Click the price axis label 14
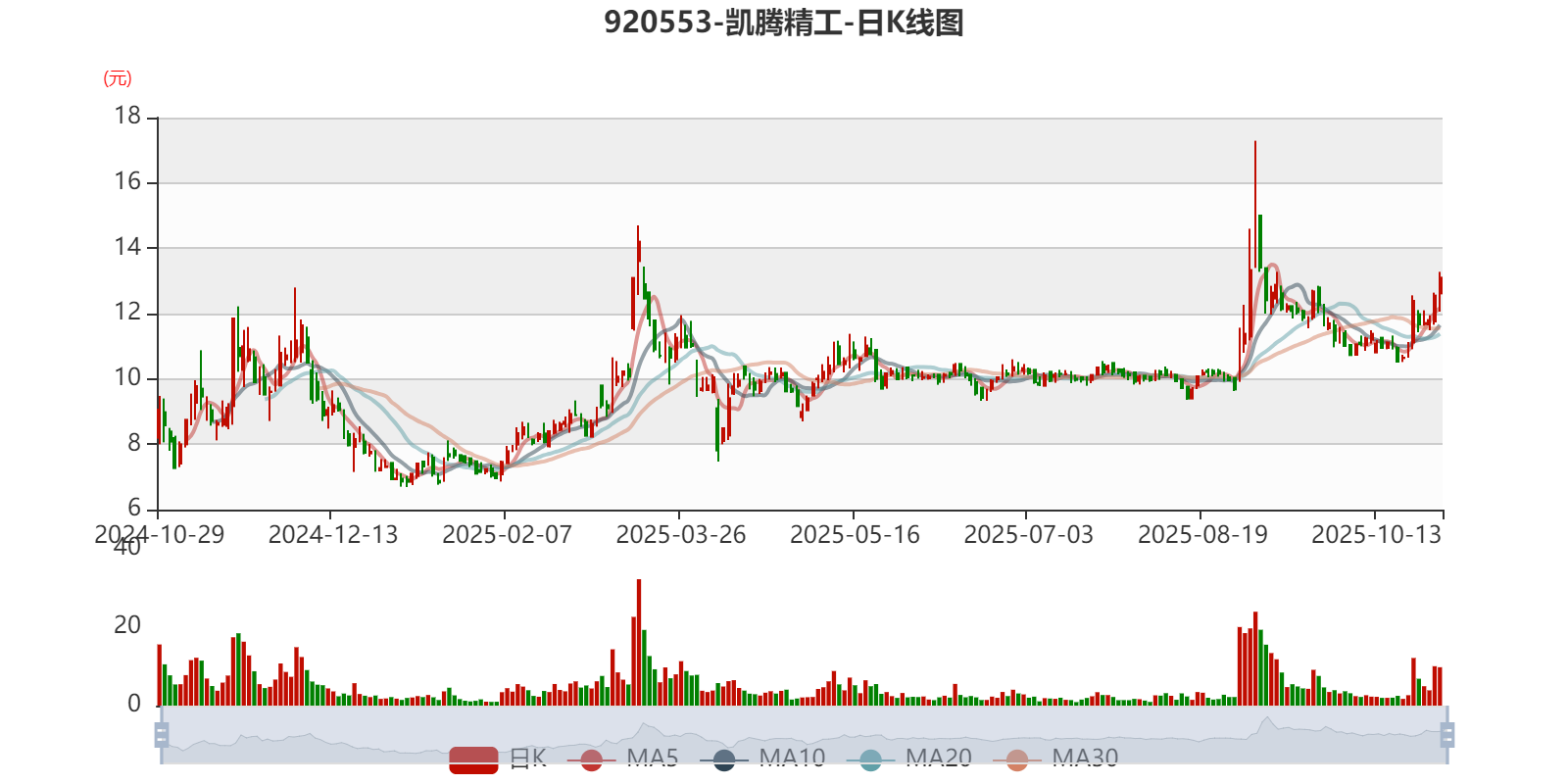Image resolution: width=1568 pixels, height=784 pixels. click(x=128, y=247)
